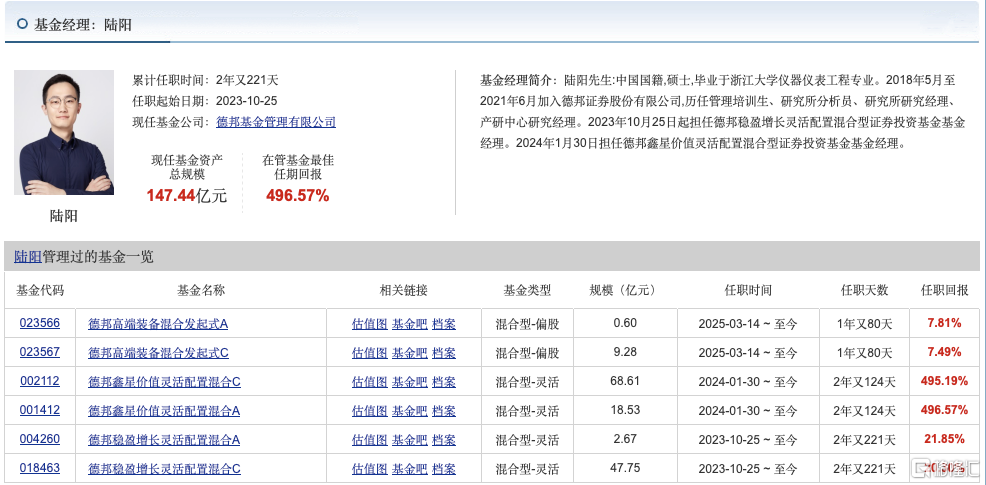
Task: Open 档案 for fund 004260
Action: (444, 440)
